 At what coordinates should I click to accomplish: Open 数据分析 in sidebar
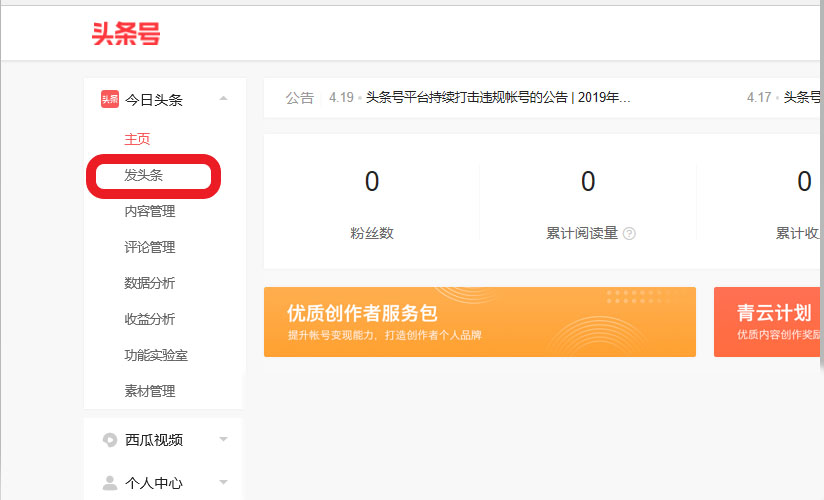150,283
